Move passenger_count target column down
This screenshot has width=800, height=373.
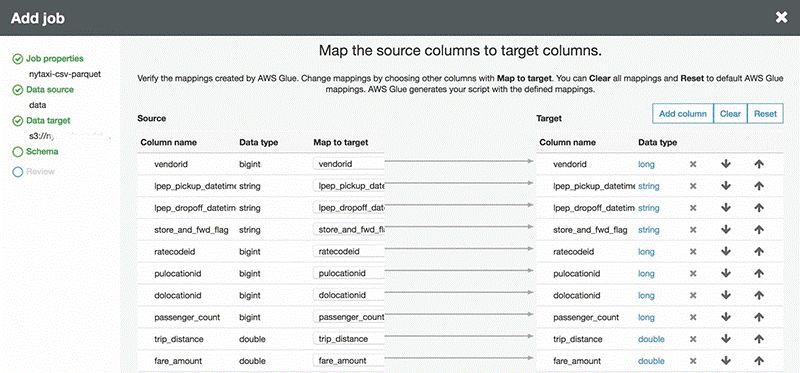click(726, 317)
